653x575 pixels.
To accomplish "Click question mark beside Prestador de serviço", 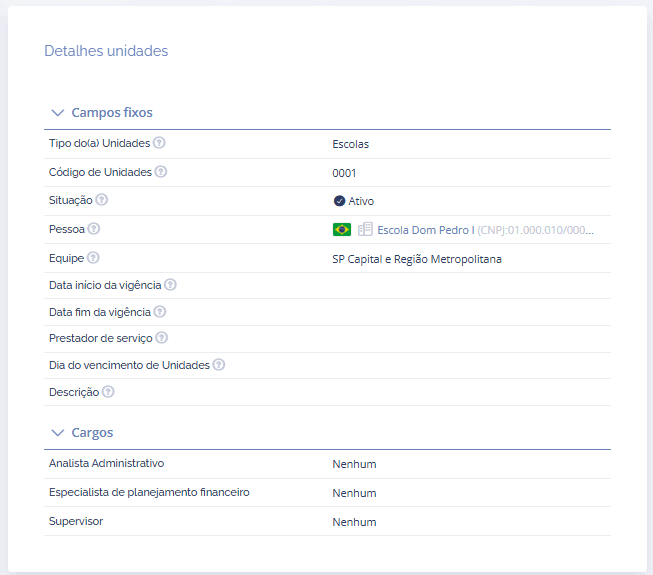I will click(162, 338).
